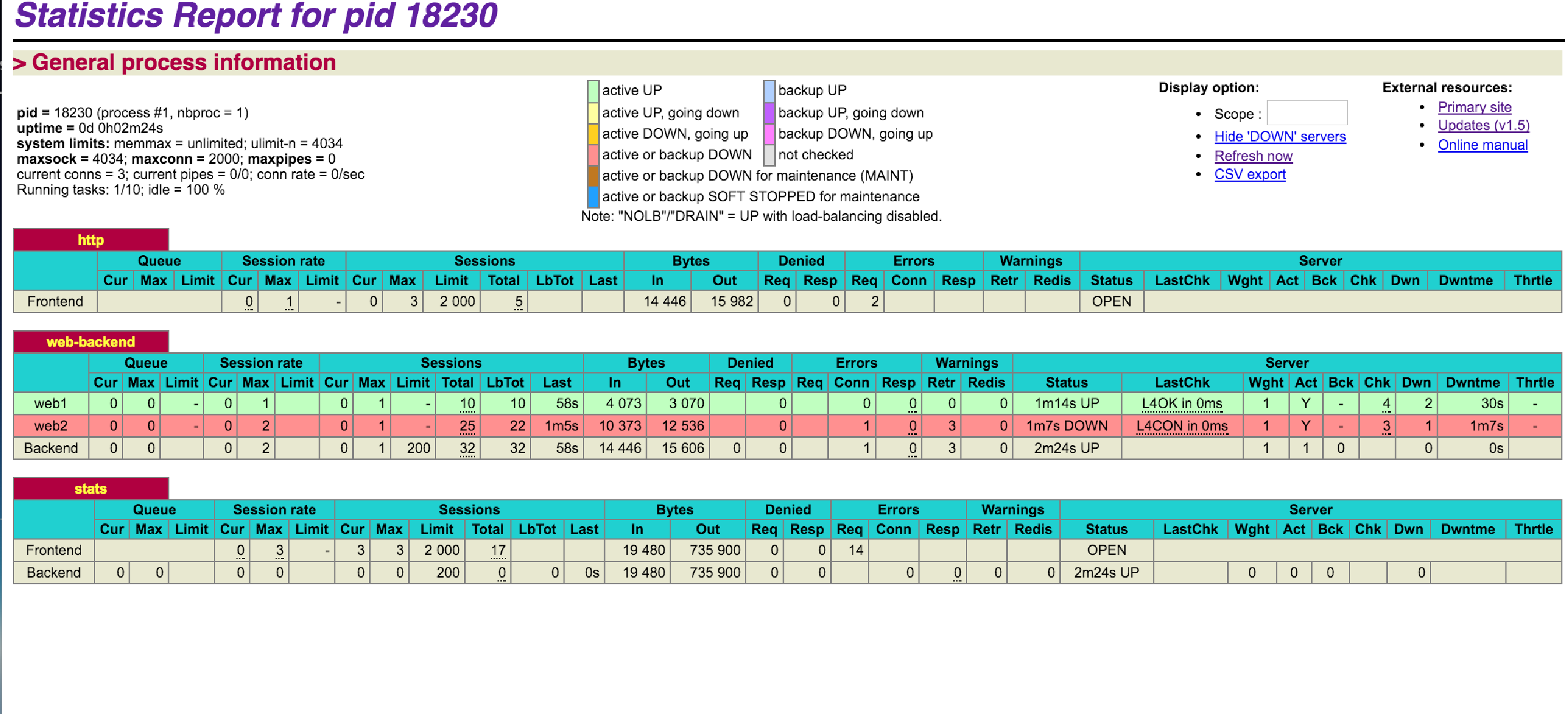
Task: Click the web1 server row name
Action: (x=50, y=404)
